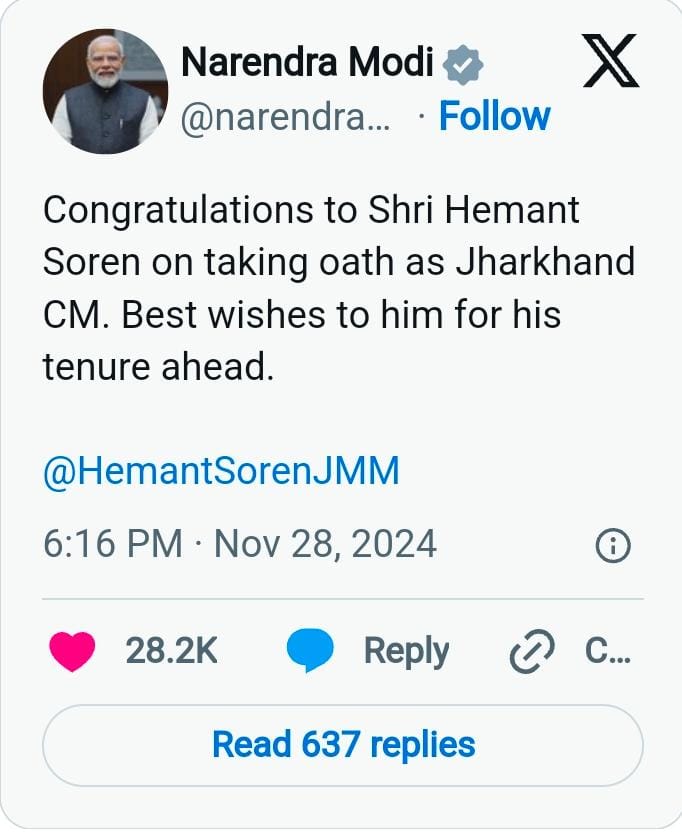Image resolution: width=682 pixels, height=834 pixels.
Task: Click the truncated @narendra... handle
Action: pyautogui.click(x=286, y=117)
